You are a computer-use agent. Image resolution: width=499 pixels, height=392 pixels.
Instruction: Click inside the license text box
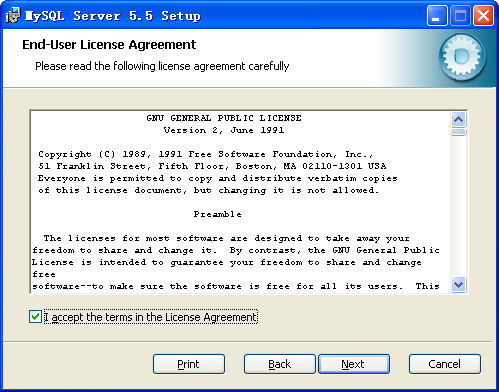click(x=241, y=202)
